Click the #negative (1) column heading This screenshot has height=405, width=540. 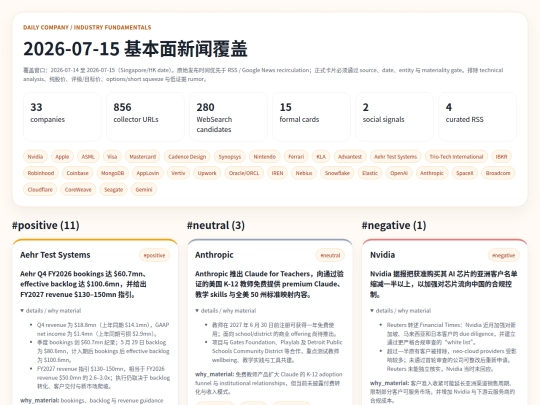tap(394, 226)
